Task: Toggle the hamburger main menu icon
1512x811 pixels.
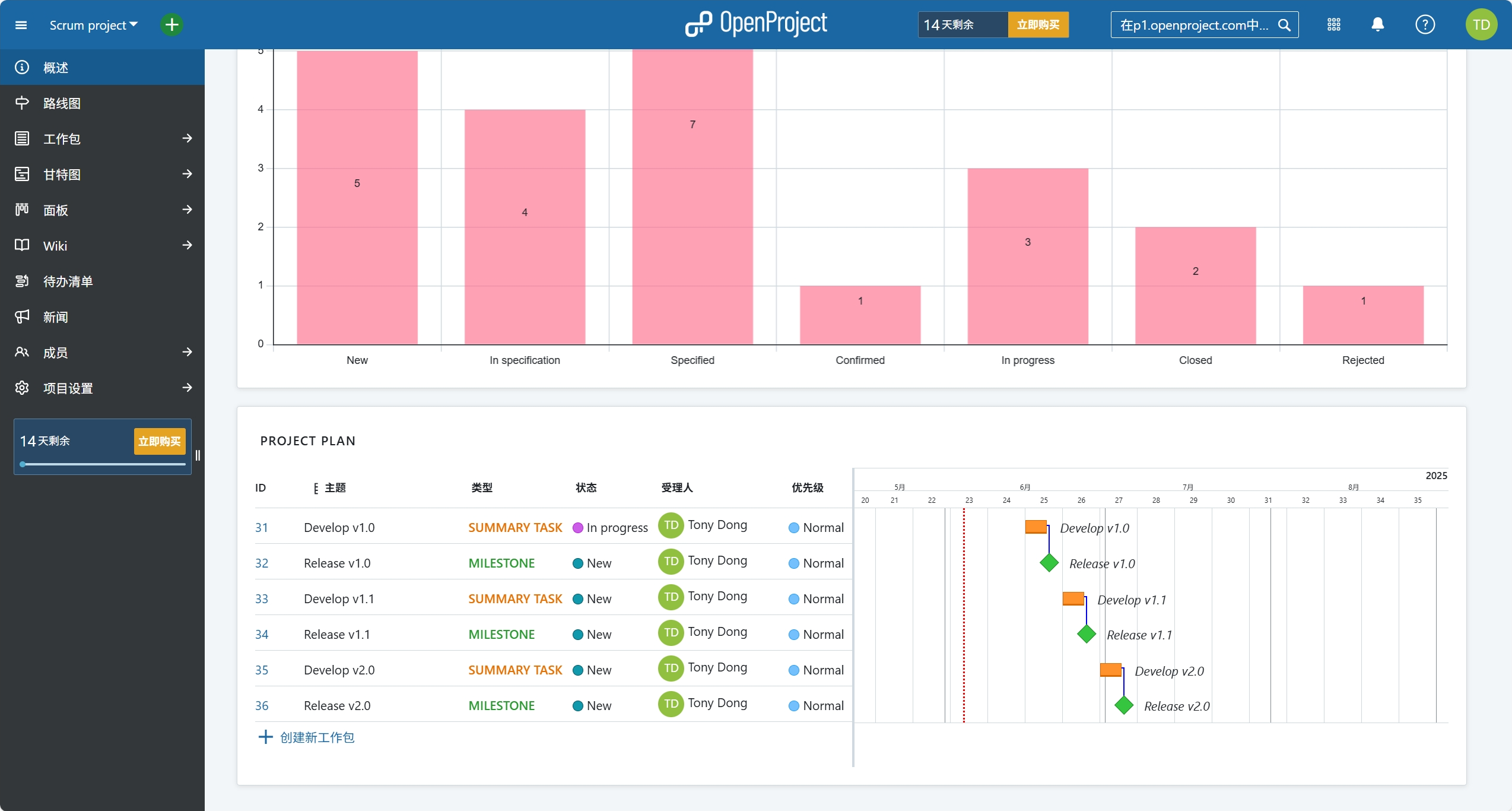Action: click(21, 25)
